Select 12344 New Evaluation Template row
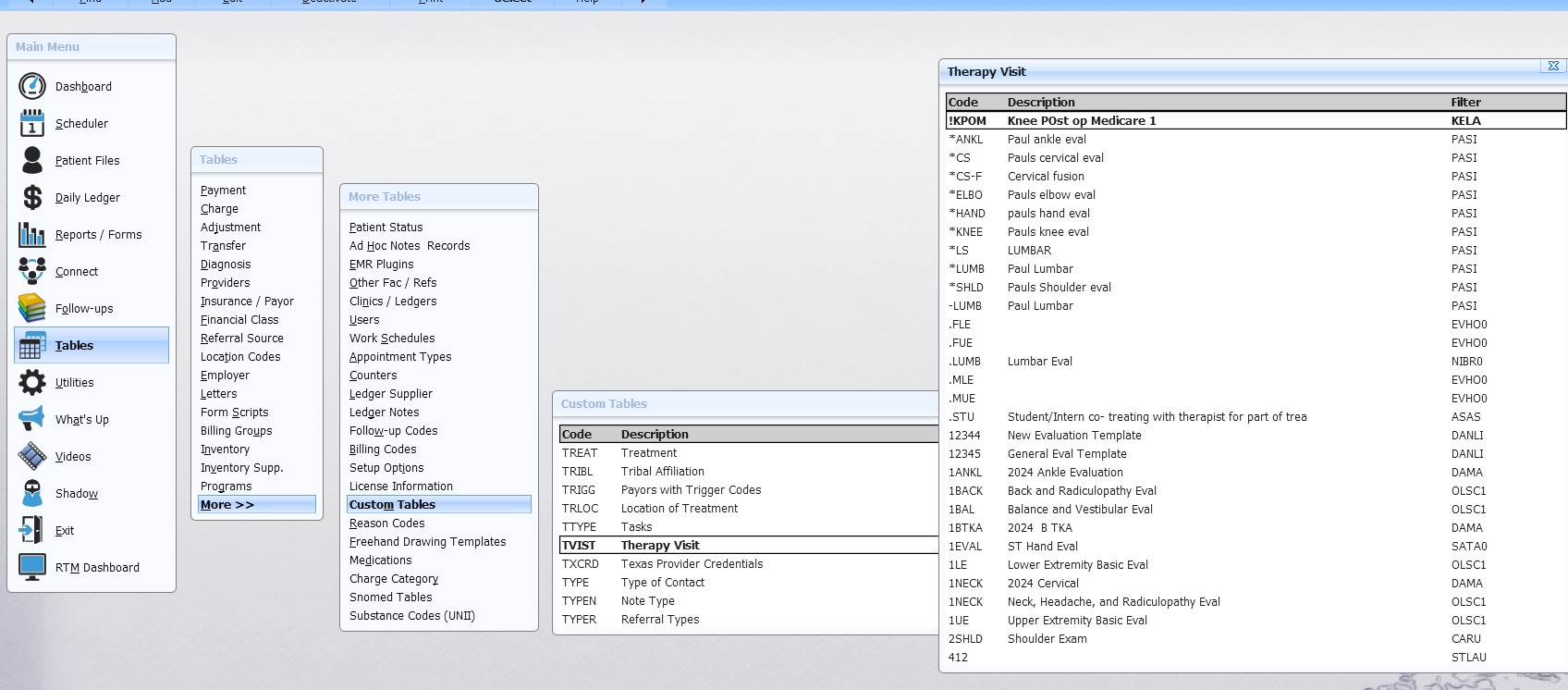Image resolution: width=1568 pixels, height=690 pixels. pyautogui.click(x=1256, y=435)
